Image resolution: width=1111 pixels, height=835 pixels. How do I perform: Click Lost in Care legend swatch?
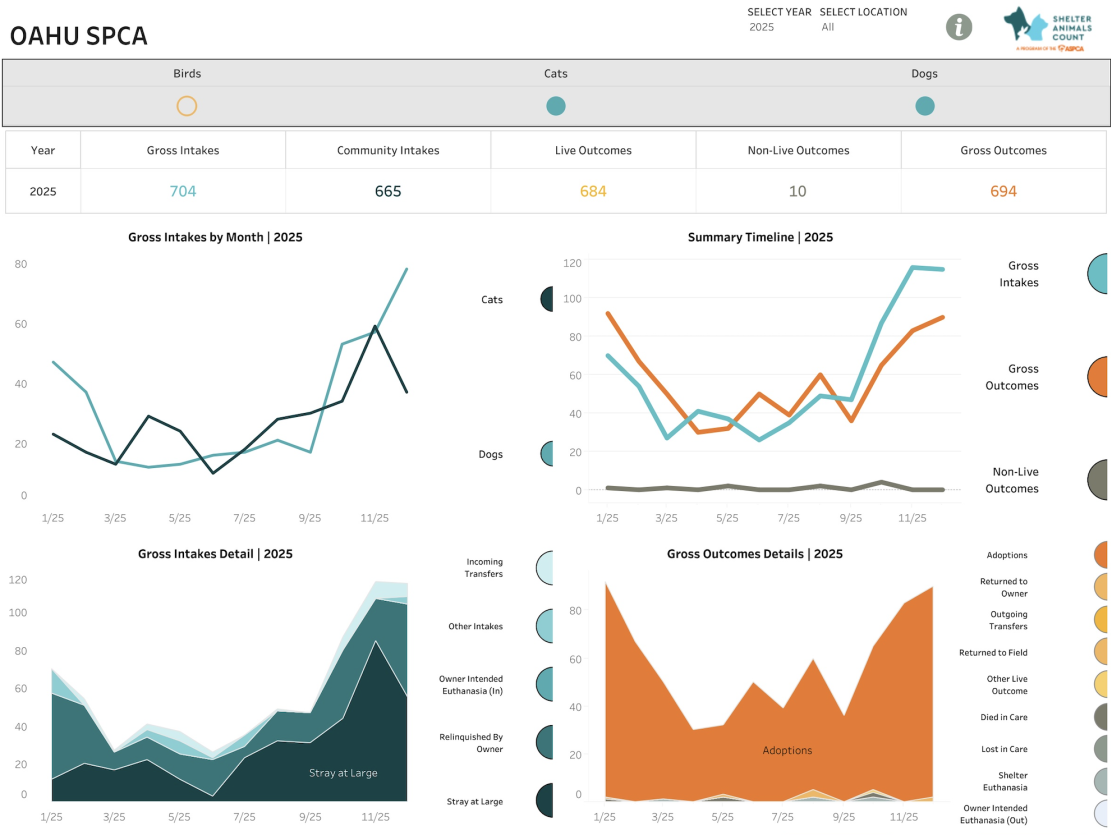(x=1100, y=749)
